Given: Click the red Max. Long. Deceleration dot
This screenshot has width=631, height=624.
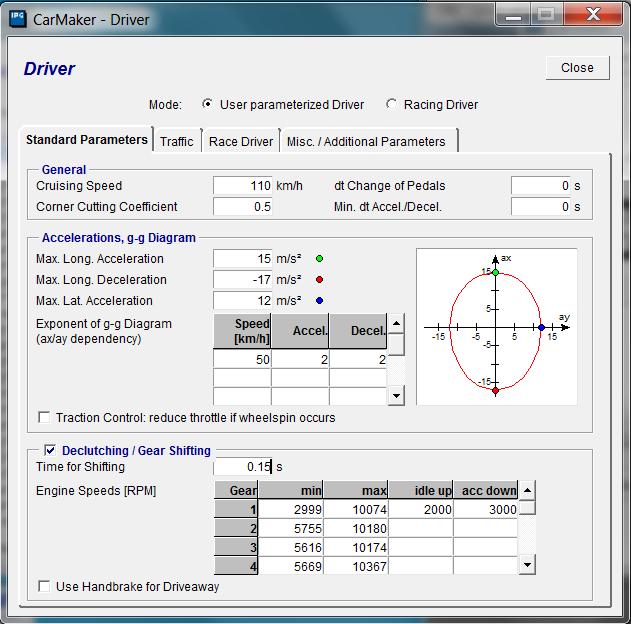Looking at the screenshot, I should [x=320, y=280].
